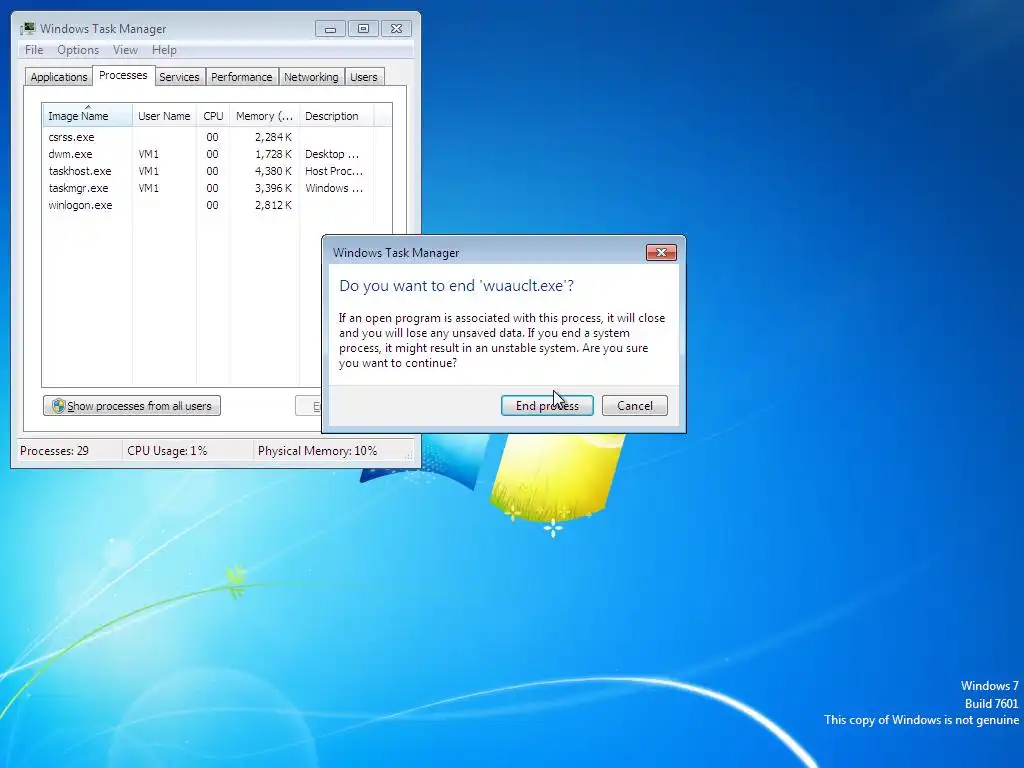Switch to the Users tab
The image size is (1024, 768).
click(364, 77)
